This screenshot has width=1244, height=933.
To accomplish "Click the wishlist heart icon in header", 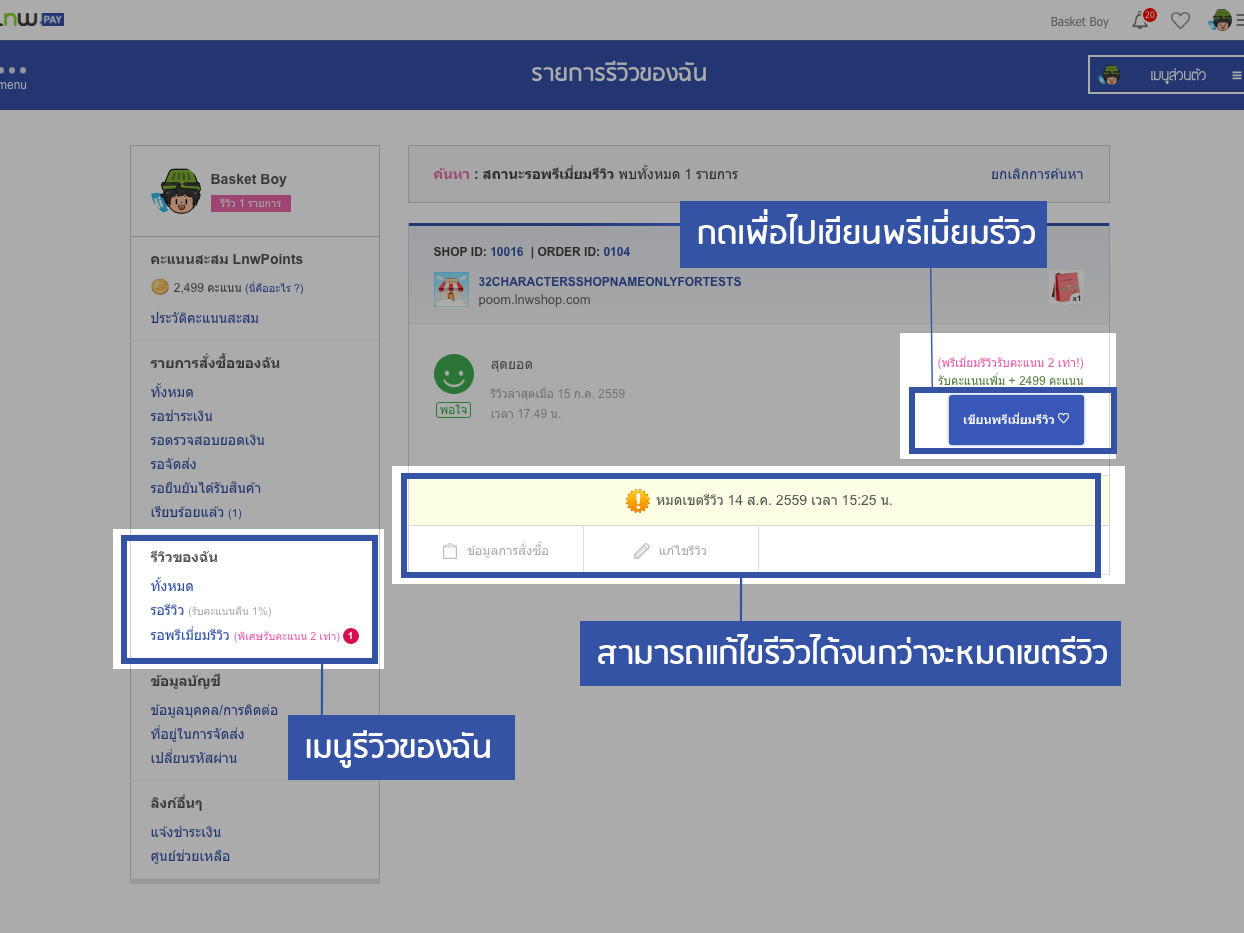I will pyautogui.click(x=1180, y=21).
